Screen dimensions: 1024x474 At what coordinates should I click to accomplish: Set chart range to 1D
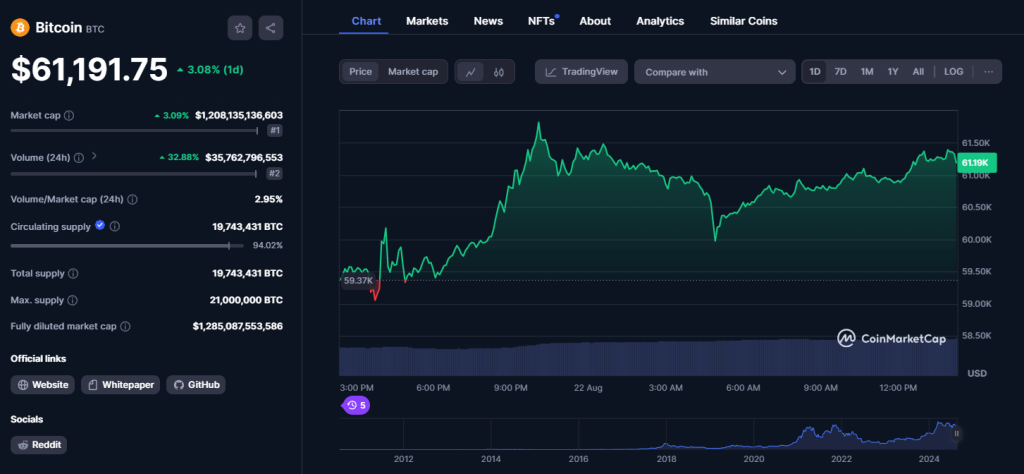point(815,72)
